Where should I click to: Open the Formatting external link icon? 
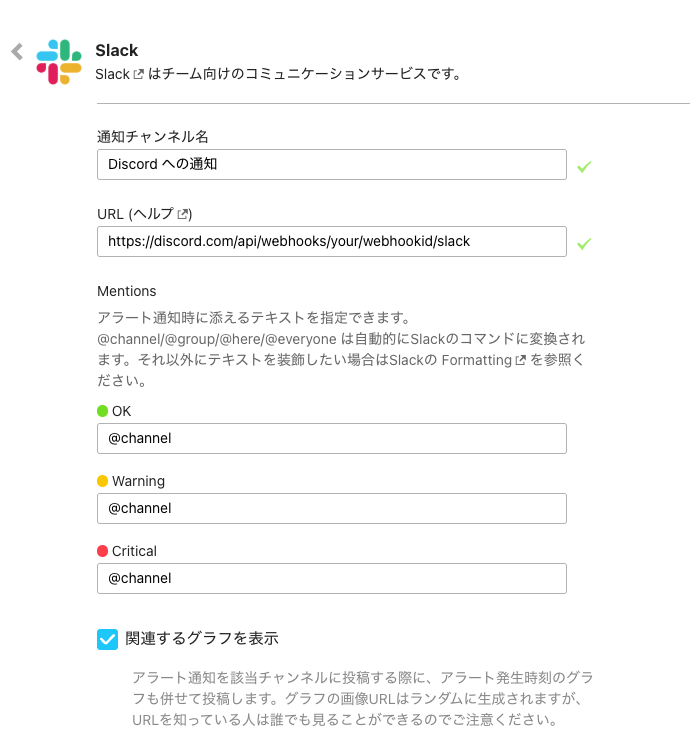tap(519, 360)
